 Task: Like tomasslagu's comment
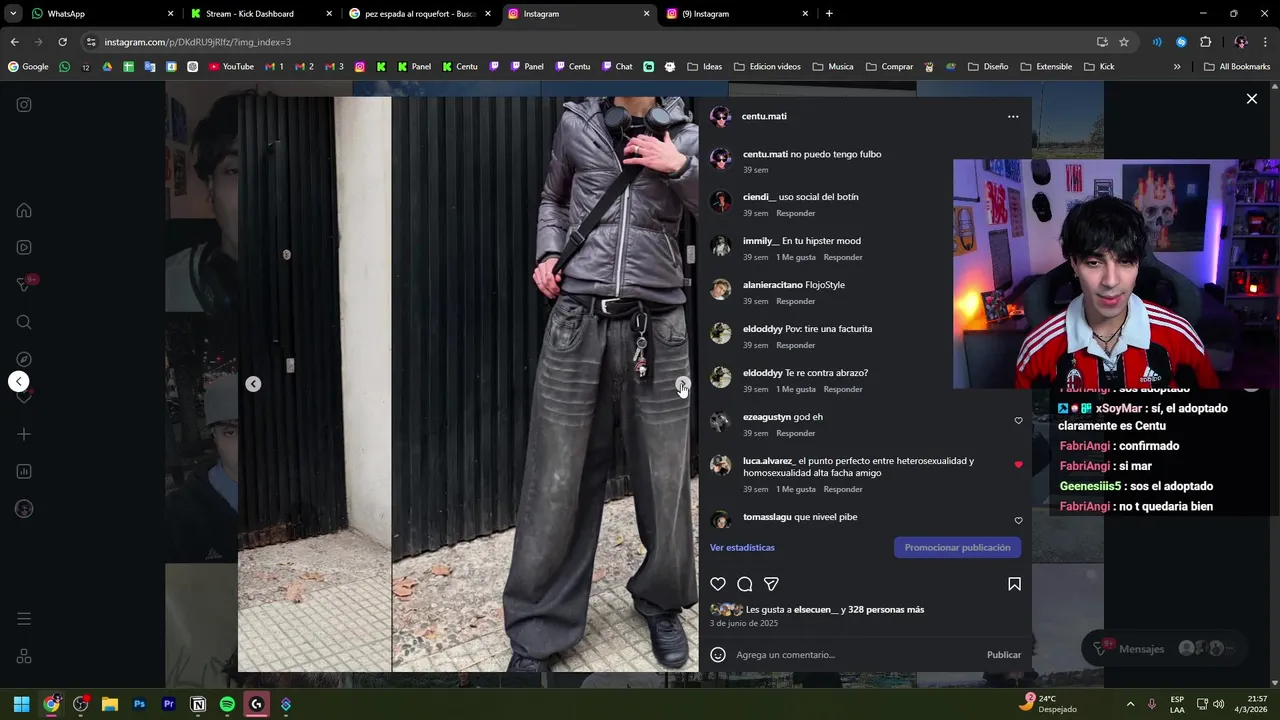tap(1018, 521)
